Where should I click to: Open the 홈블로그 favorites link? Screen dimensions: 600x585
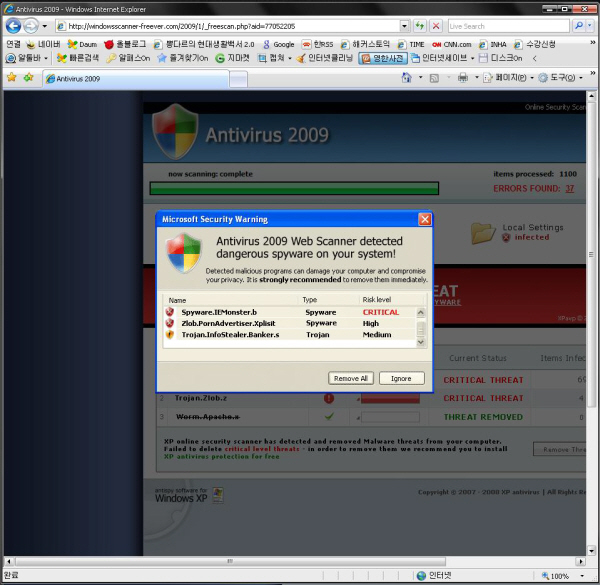click(x=125, y=44)
